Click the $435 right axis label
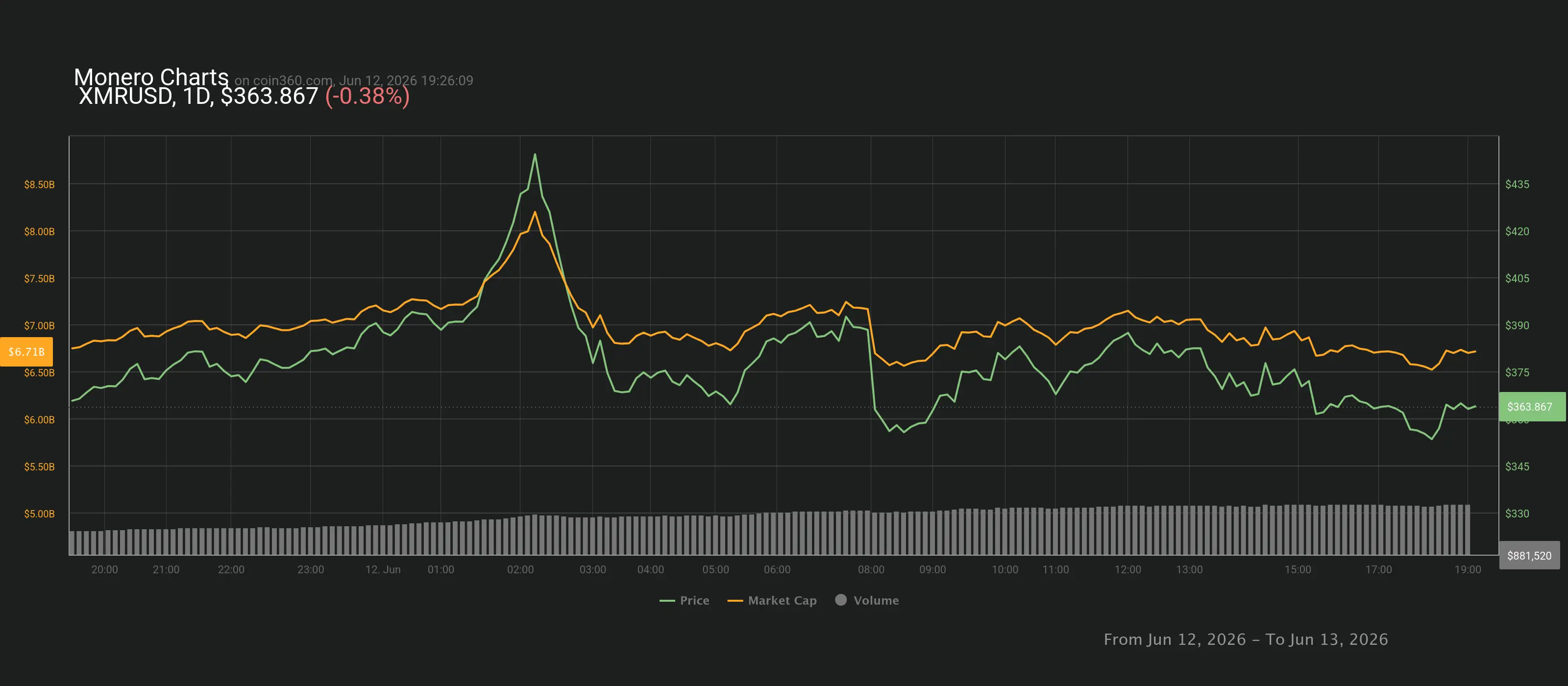The height and width of the screenshot is (686, 1568). point(1517,184)
